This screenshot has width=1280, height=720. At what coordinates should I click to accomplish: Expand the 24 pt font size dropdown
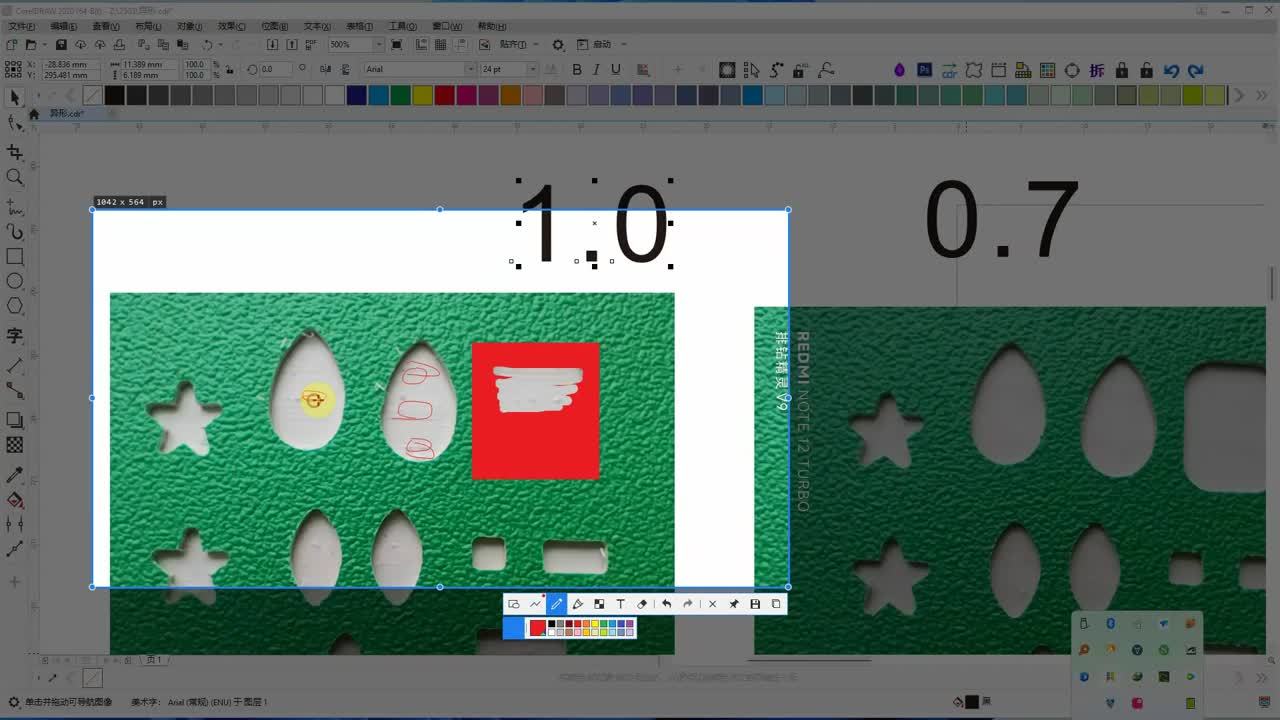coord(532,69)
